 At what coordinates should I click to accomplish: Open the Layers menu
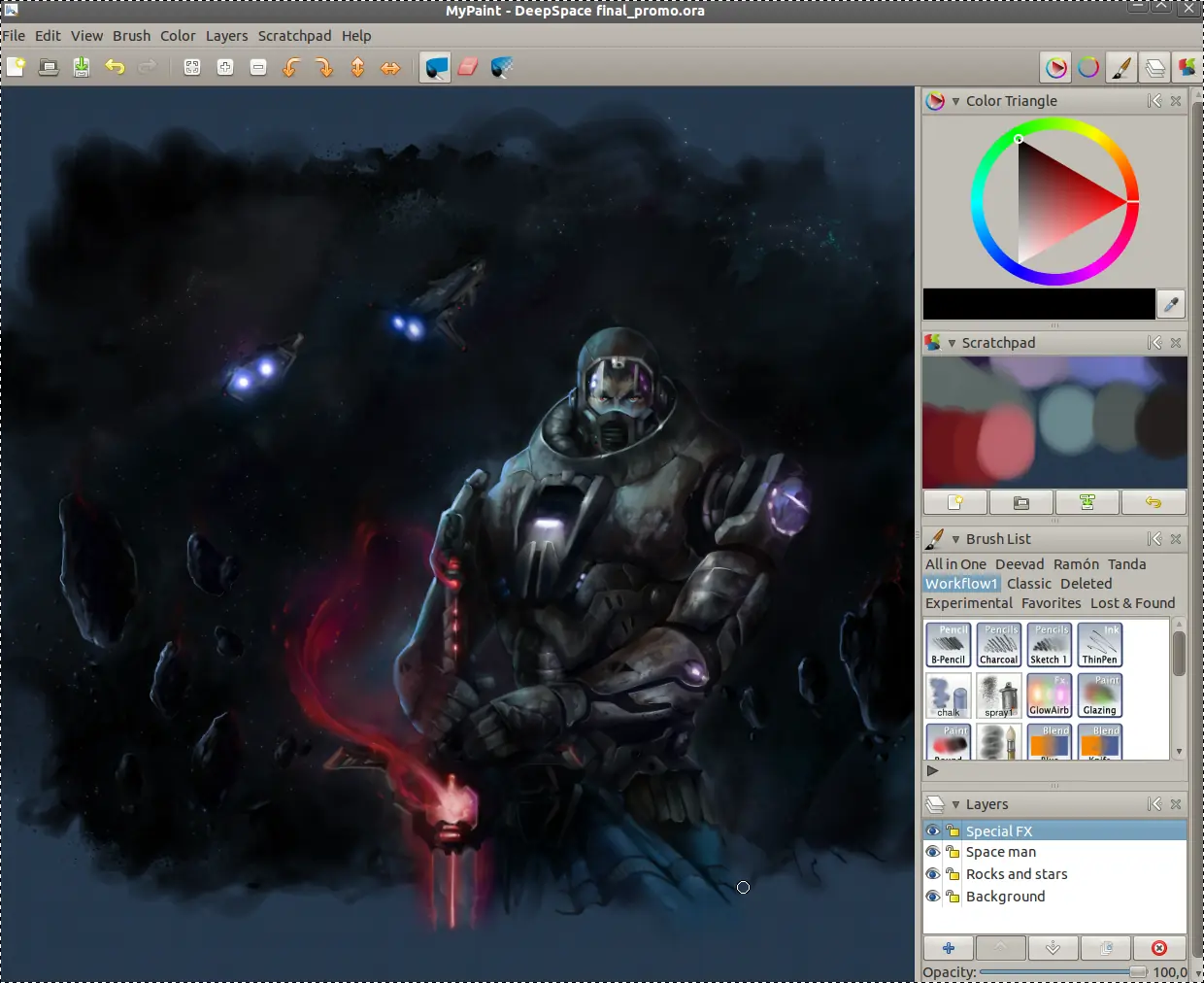pos(226,36)
